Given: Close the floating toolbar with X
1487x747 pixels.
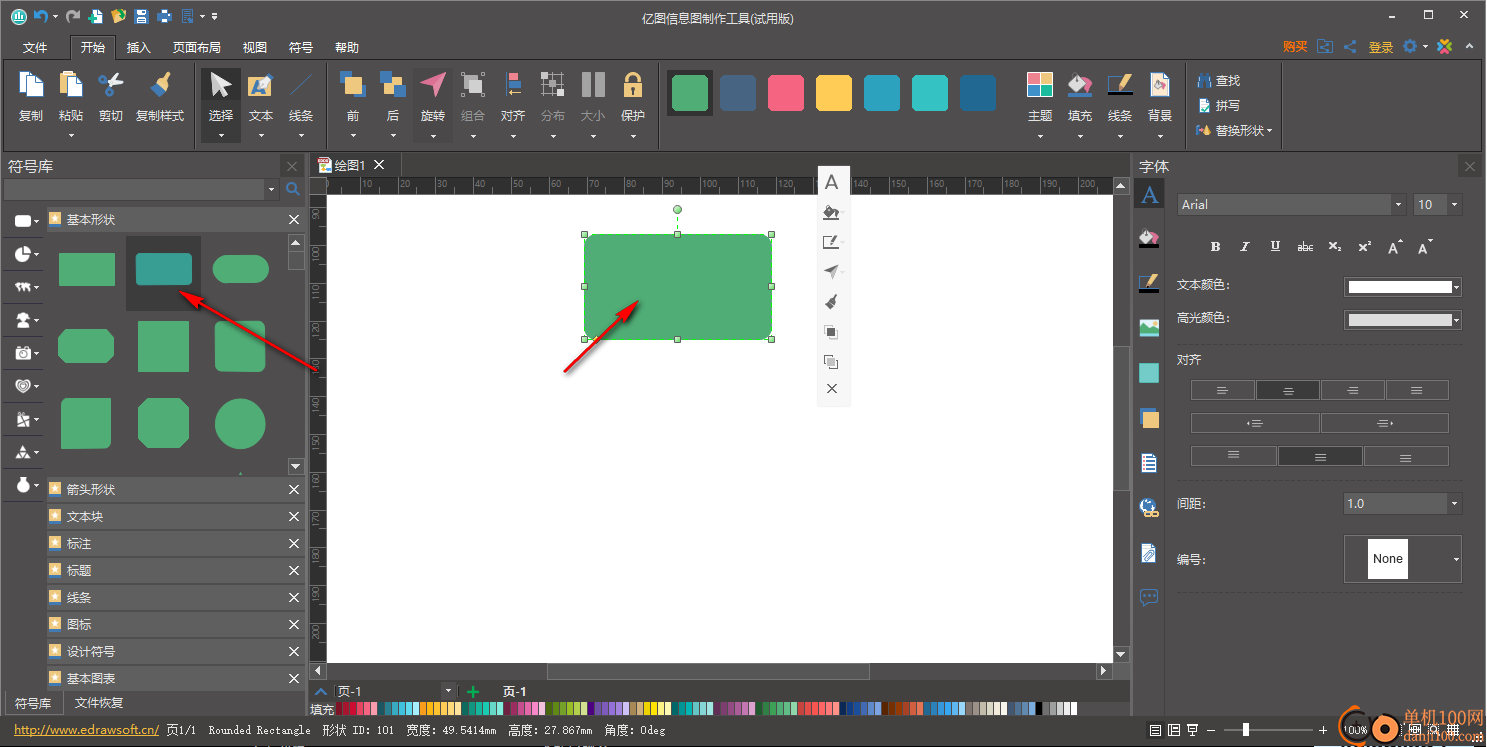Looking at the screenshot, I should point(832,388).
